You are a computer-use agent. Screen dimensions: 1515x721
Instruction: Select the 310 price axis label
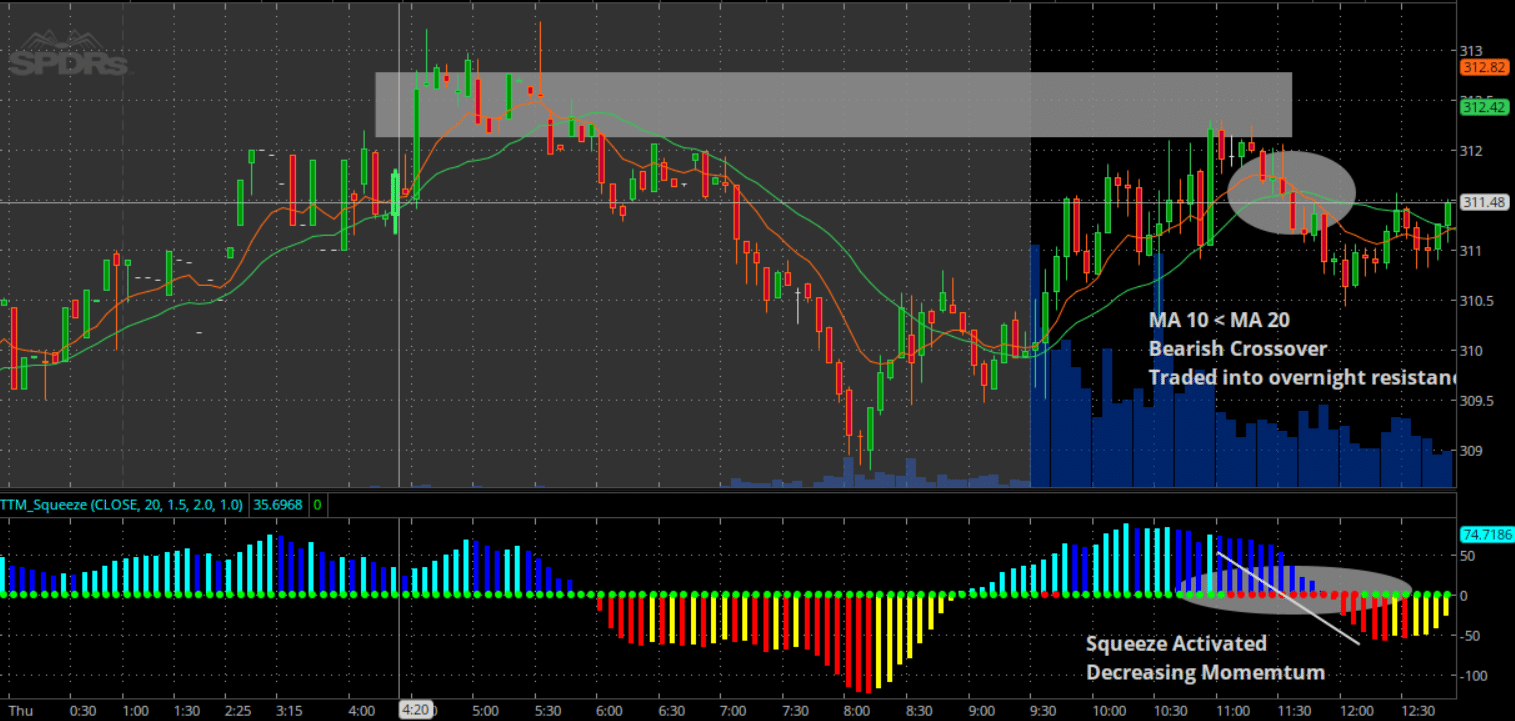pyautogui.click(x=1470, y=350)
